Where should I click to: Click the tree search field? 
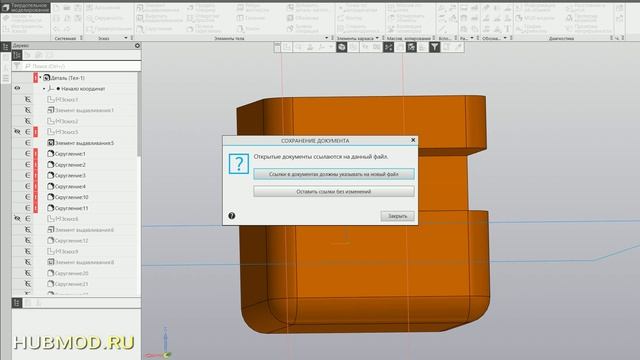82,66
